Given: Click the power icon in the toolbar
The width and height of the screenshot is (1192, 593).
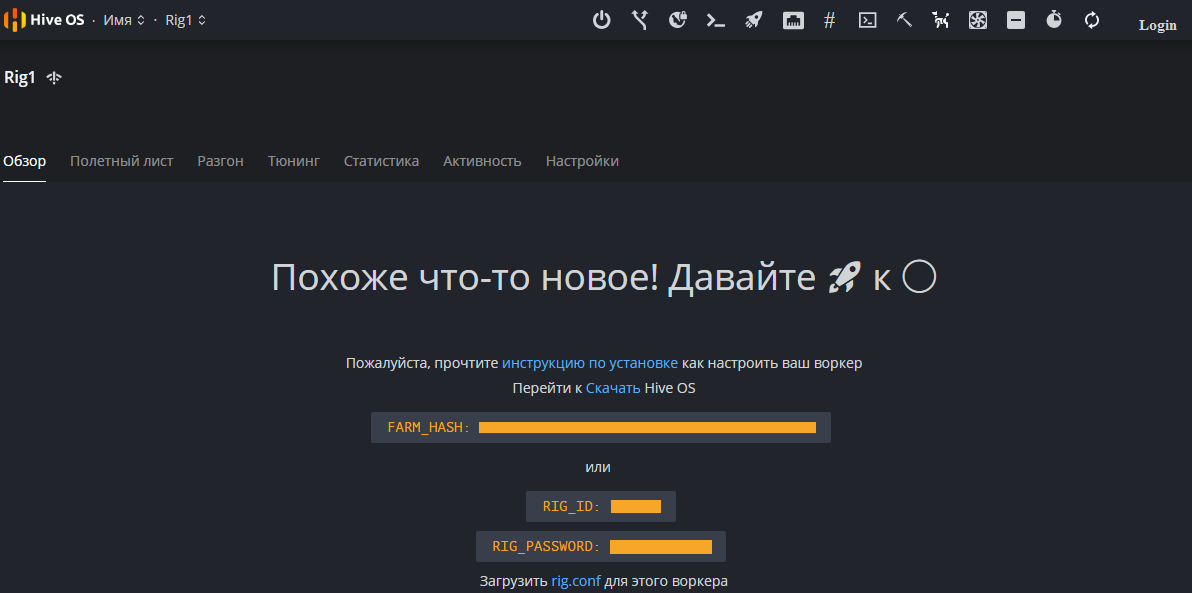Looking at the screenshot, I should (601, 20).
